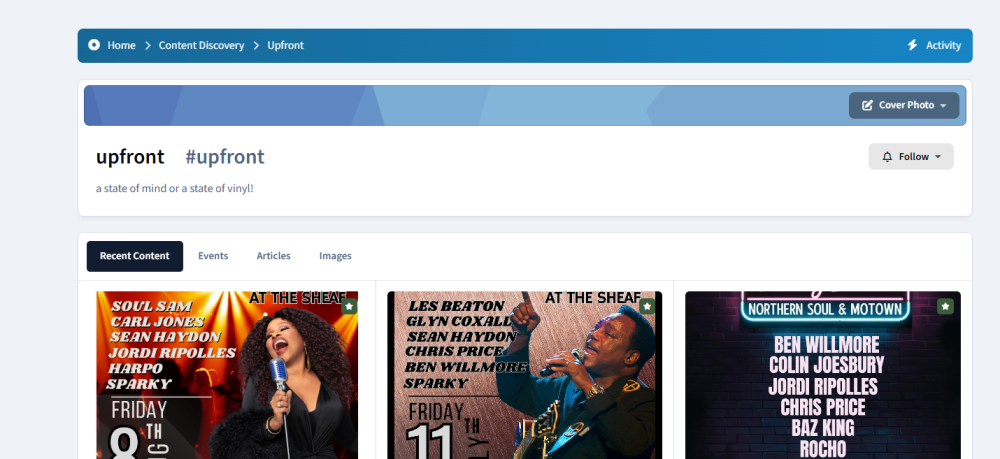1000x459 pixels.
Task: Expand the Follow dropdown caret
Action: click(x=938, y=157)
